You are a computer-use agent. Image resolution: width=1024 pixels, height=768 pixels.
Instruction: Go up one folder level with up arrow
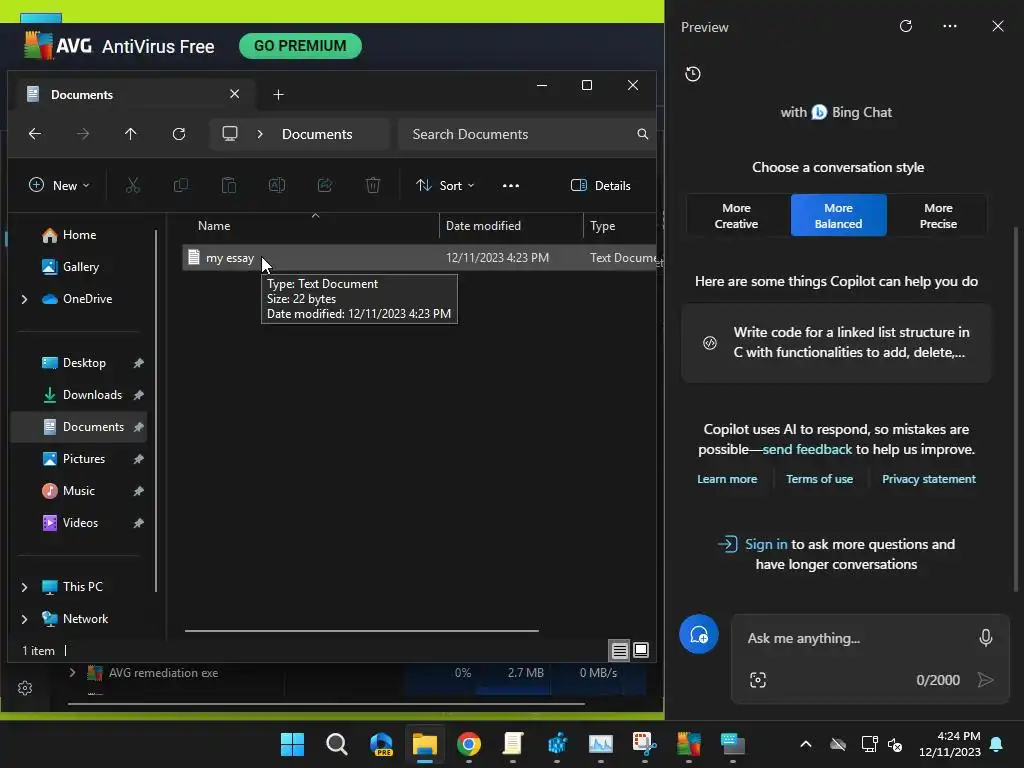tap(131, 134)
